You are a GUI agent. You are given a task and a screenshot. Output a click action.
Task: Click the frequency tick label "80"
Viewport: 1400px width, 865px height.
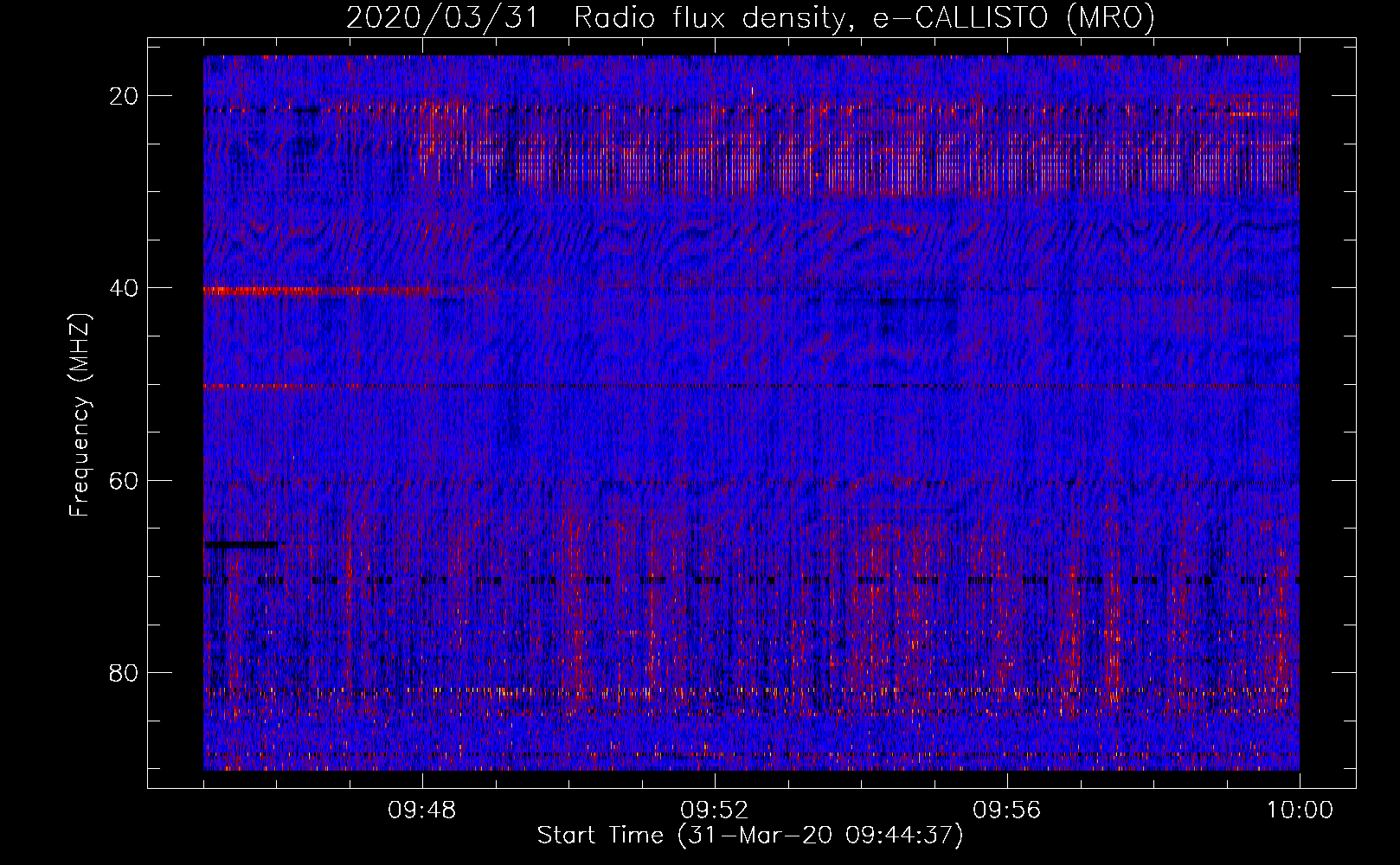pos(125,672)
